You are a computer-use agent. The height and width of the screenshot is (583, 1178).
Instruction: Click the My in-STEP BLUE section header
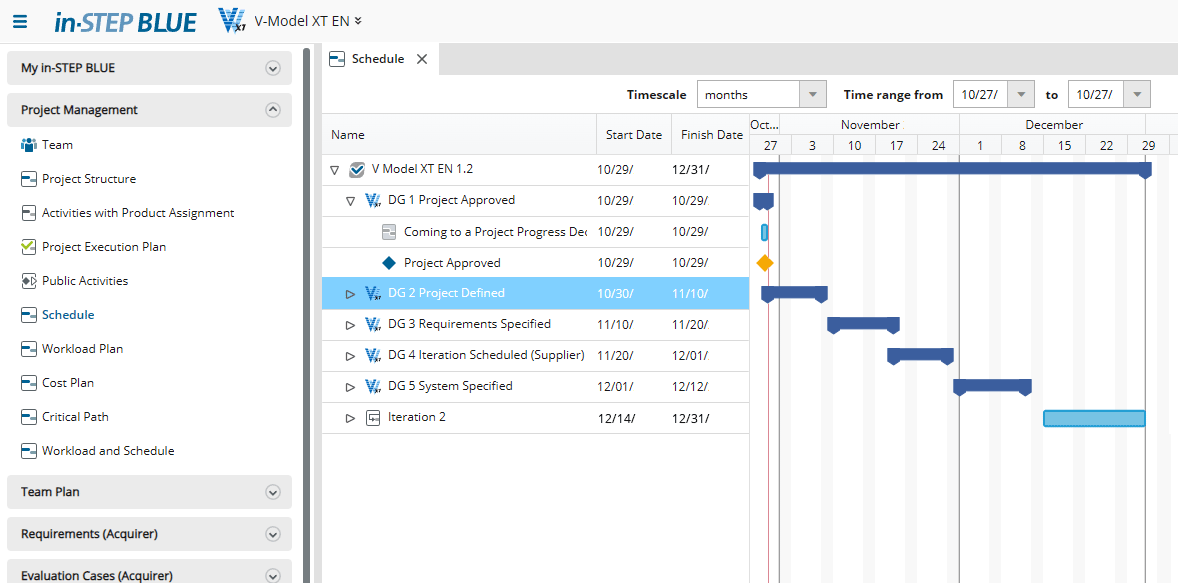click(148, 67)
